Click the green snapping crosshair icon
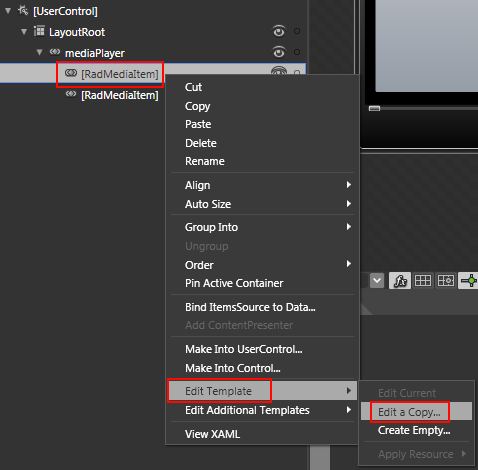Viewport: 478px width, 470px height. 469,281
